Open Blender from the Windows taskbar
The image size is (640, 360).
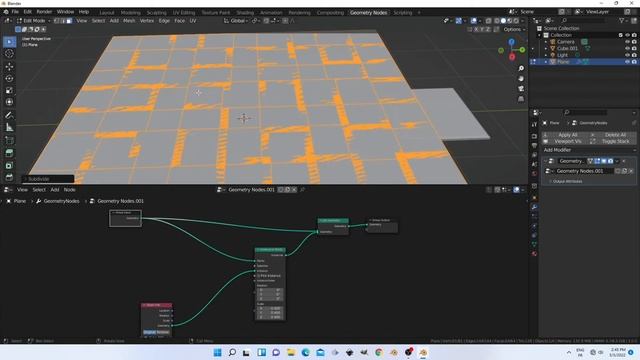coord(423,352)
